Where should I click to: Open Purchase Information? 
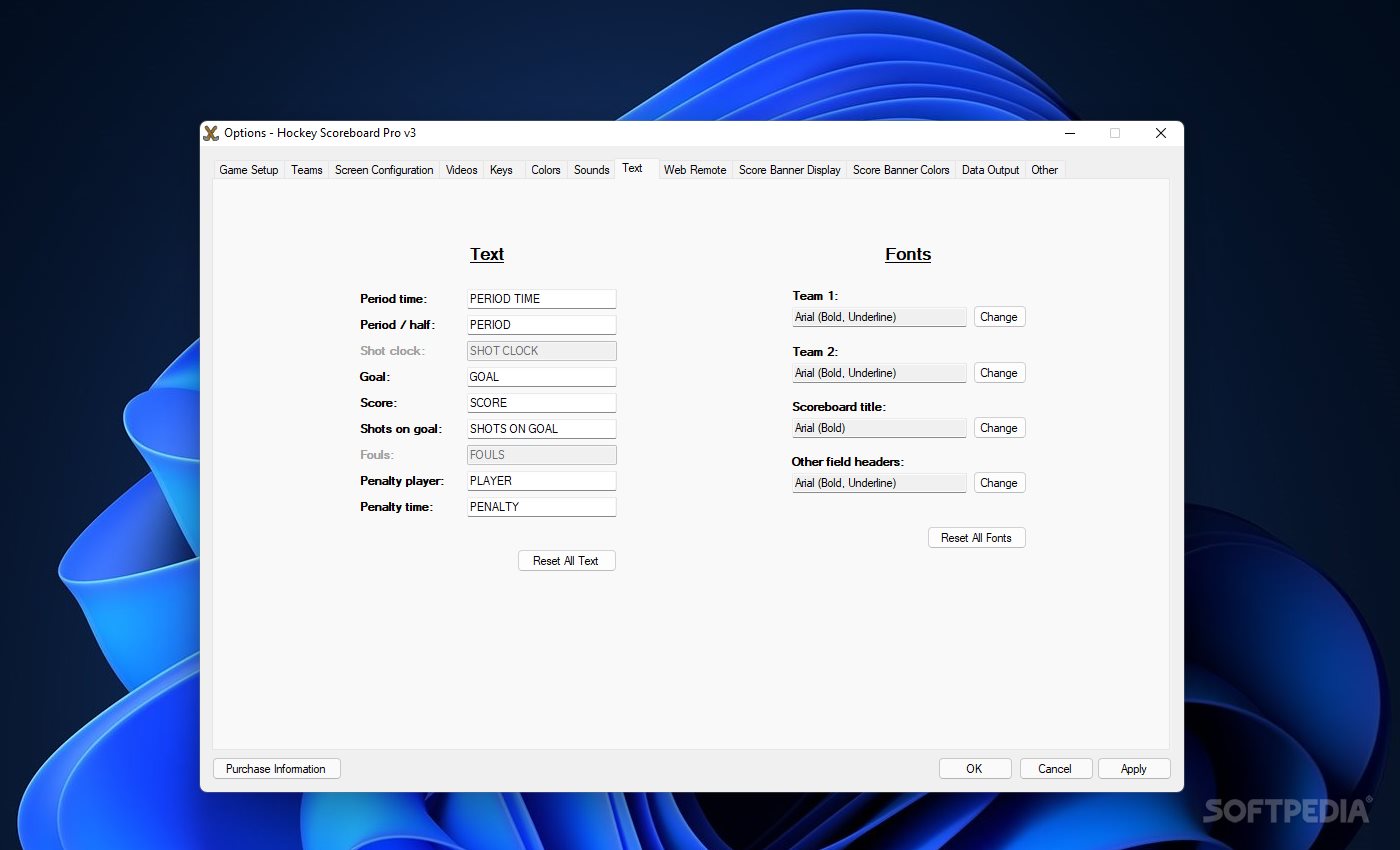click(277, 769)
